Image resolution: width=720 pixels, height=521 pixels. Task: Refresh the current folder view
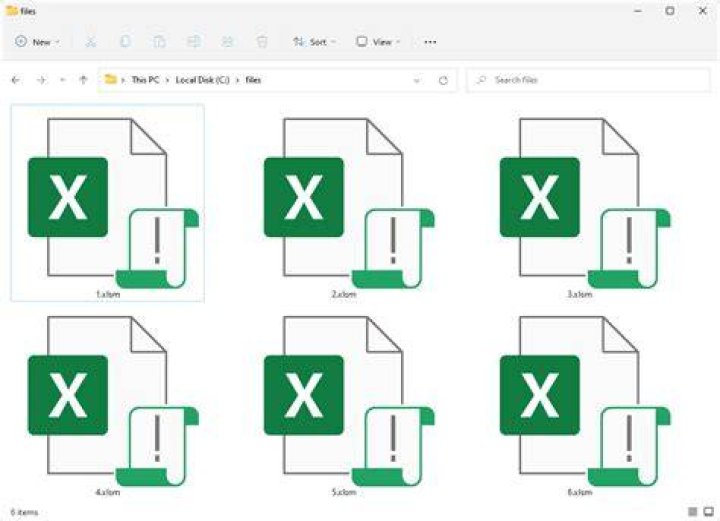(443, 80)
